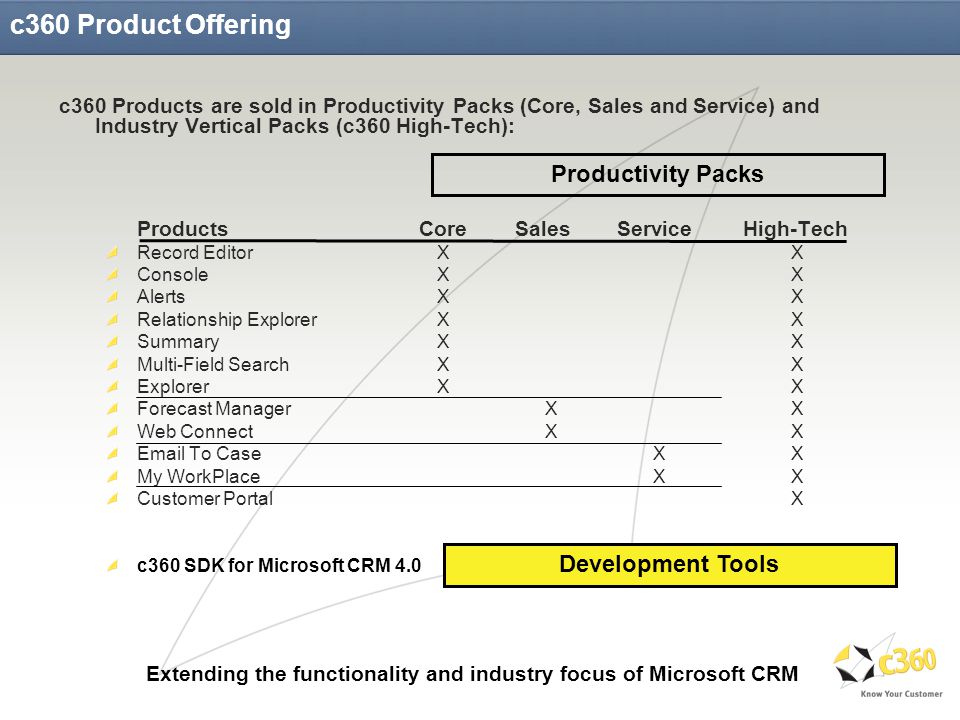Image resolution: width=960 pixels, height=720 pixels.
Task: Click the slide title c360 Product Offering
Action: coord(151,24)
